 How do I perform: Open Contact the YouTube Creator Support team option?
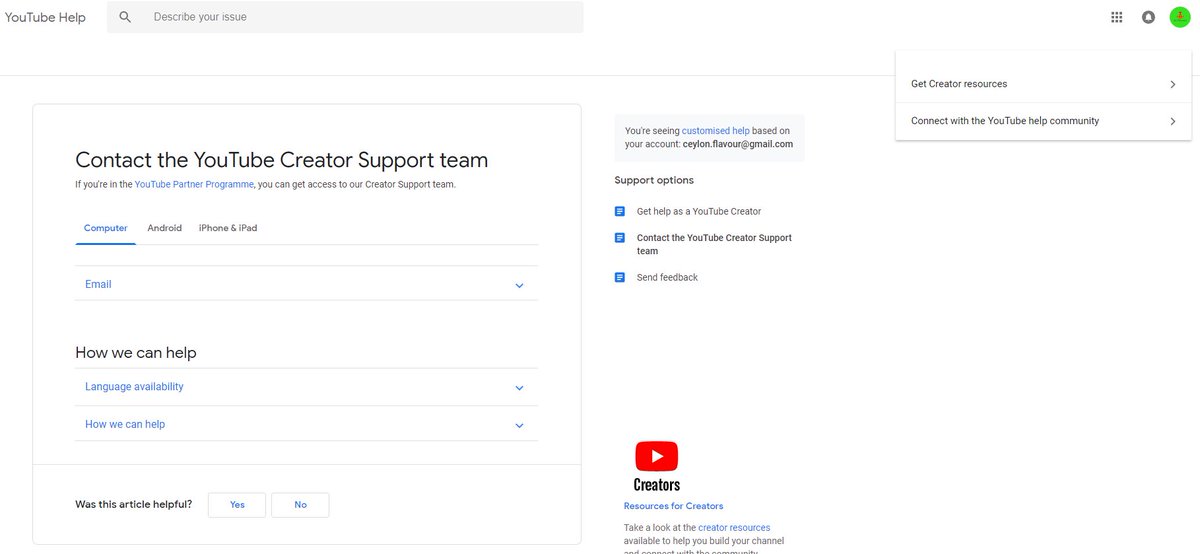(714, 244)
